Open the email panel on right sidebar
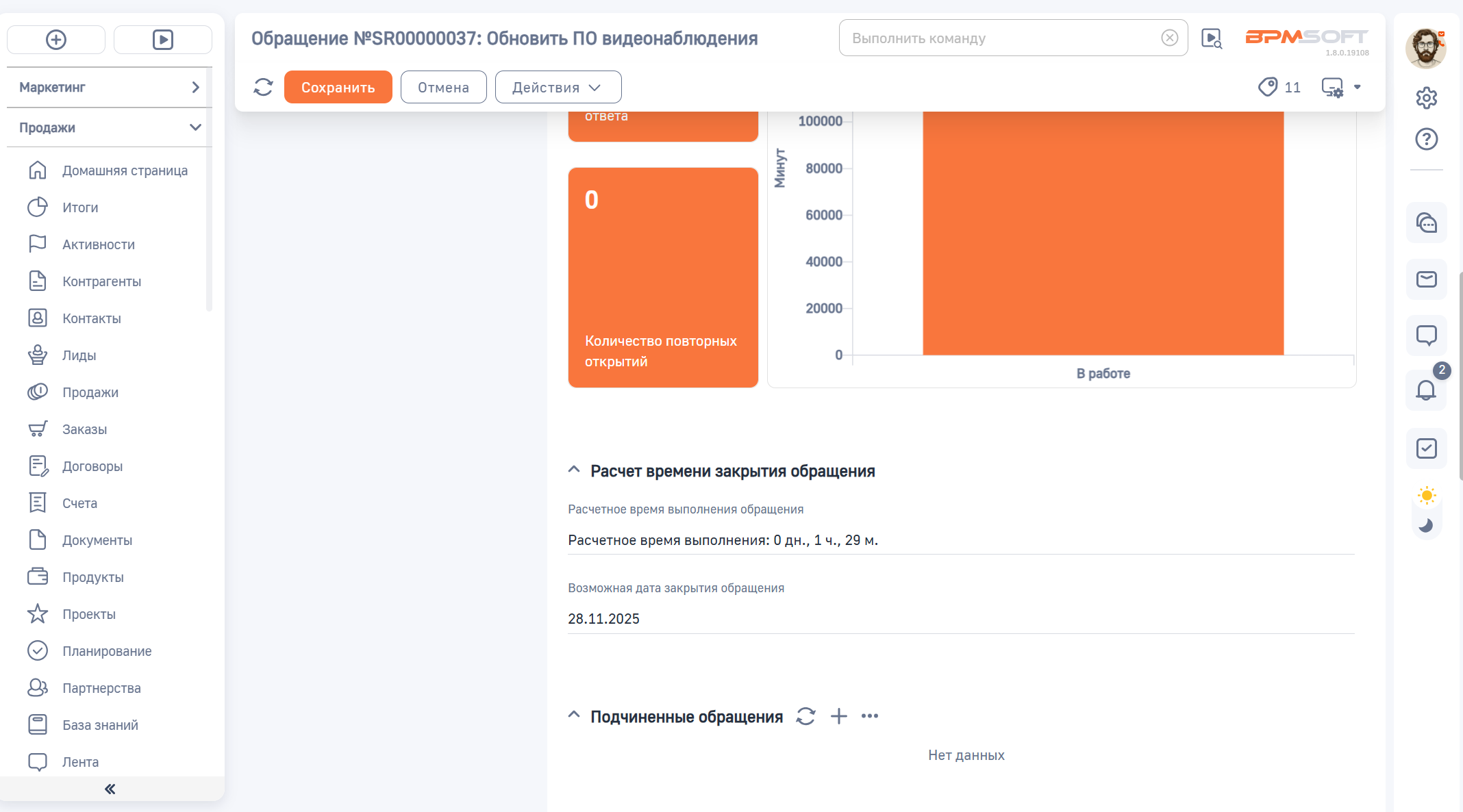The height and width of the screenshot is (812, 1463). (x=1427, y=279)
